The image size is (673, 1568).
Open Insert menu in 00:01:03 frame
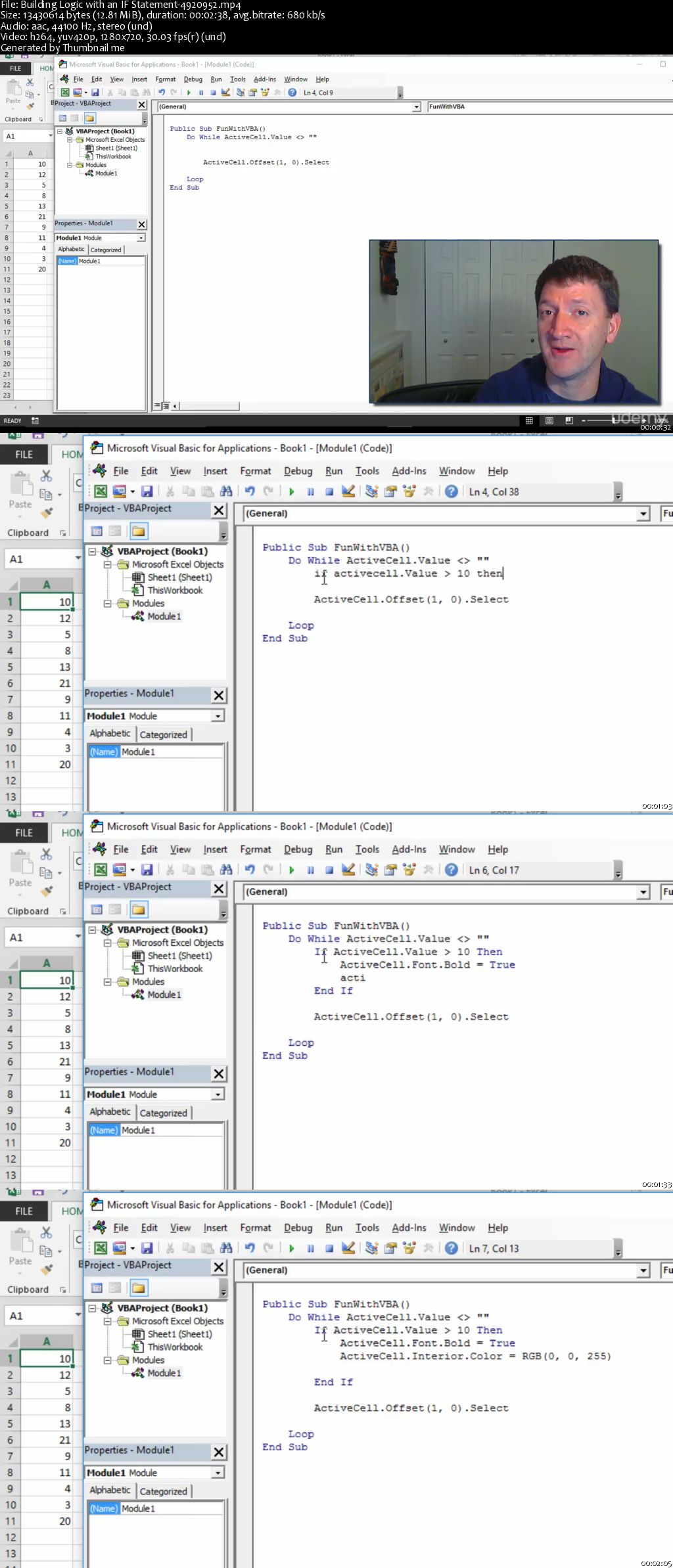[215, 471]
